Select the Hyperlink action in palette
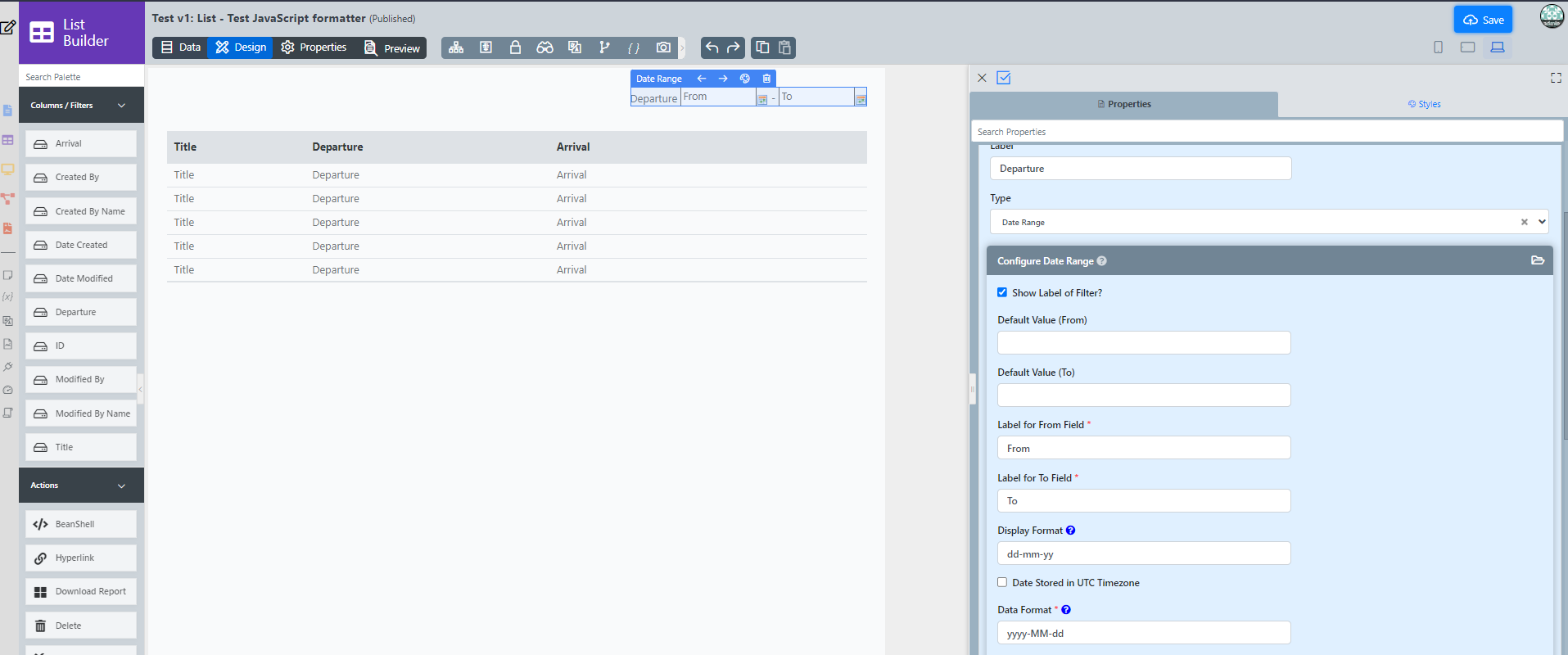1568x655 pixels. (80, 558)
